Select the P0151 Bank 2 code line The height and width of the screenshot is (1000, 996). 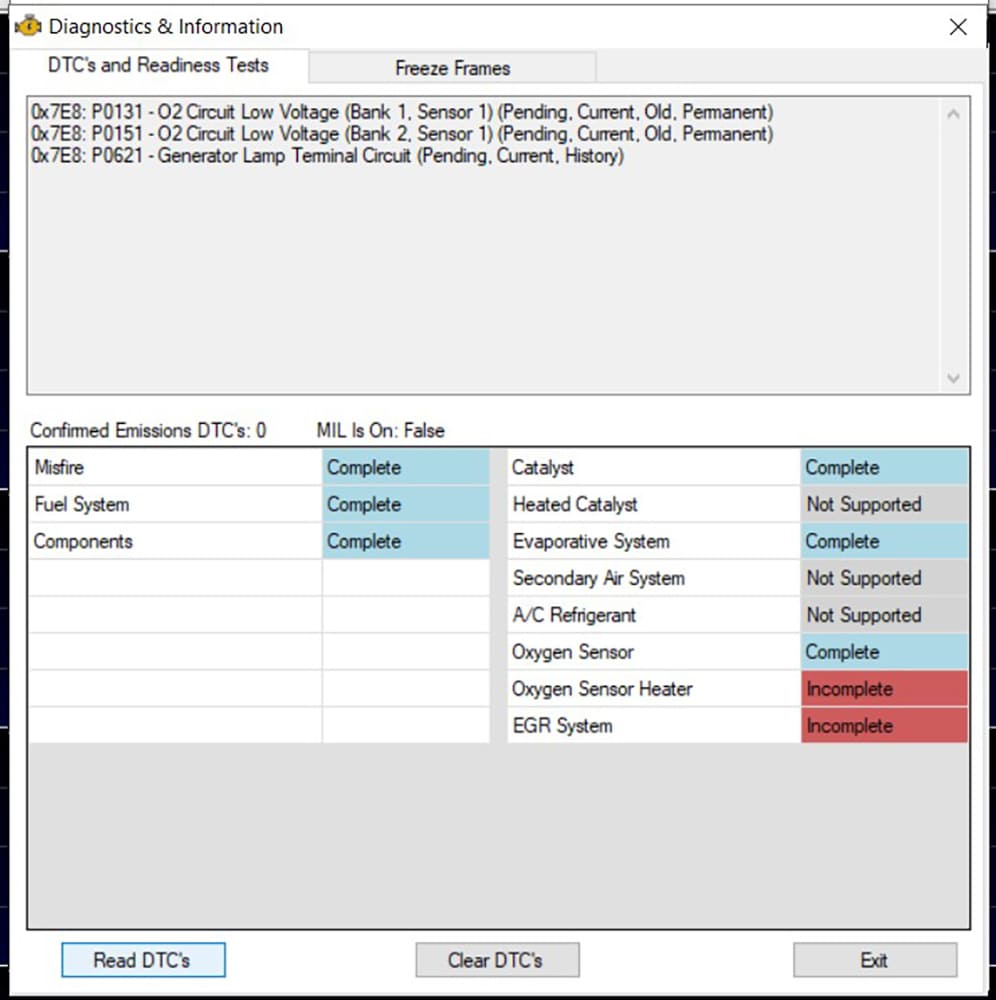tap(401, 134)
